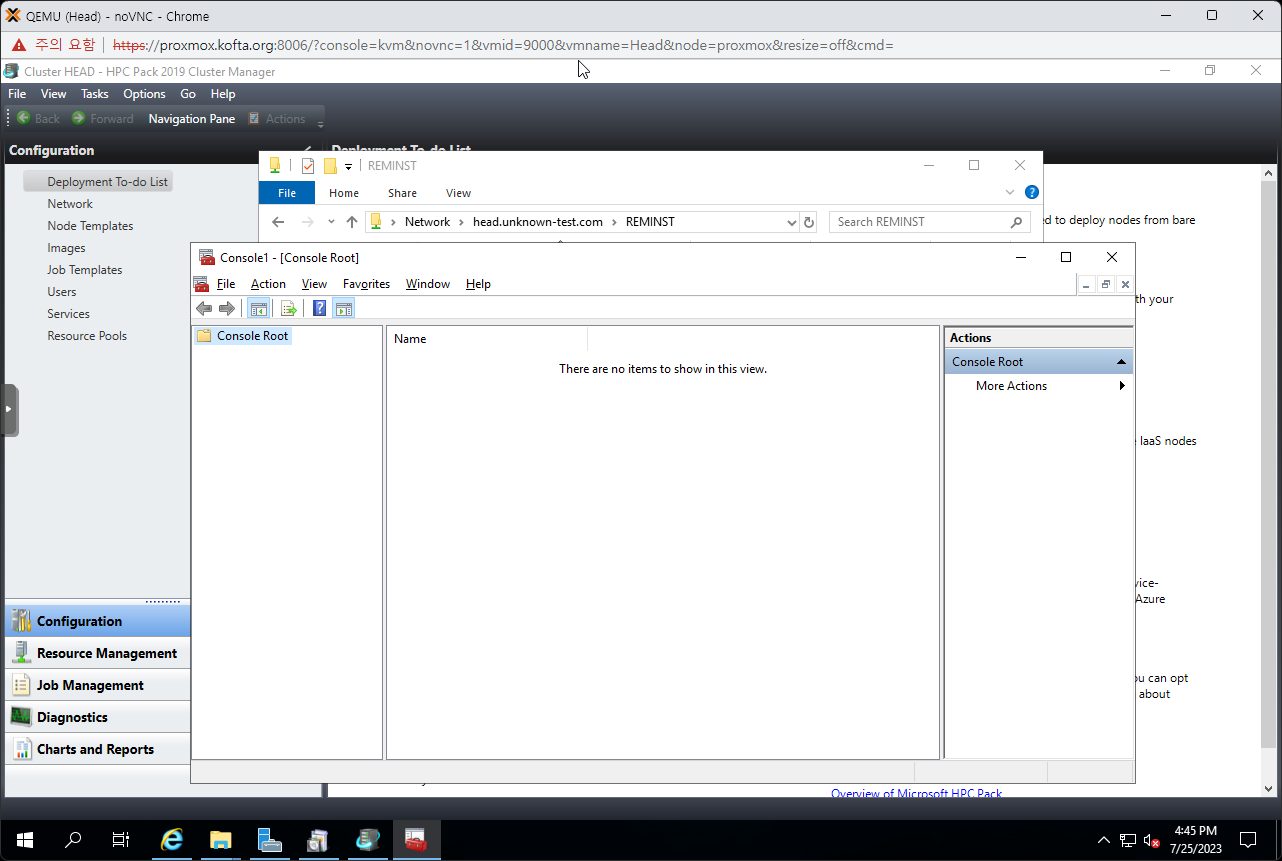Open Server Manager from the taskbar
1282x861 pixels.
click(269, 840)
